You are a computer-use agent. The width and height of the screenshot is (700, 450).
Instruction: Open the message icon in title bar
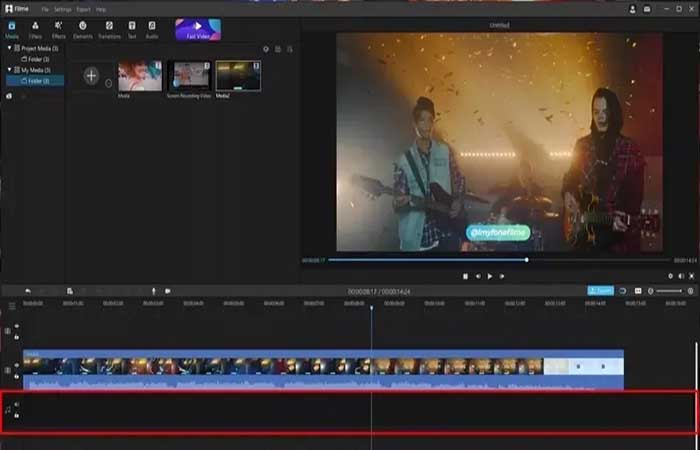pos(647,9)
